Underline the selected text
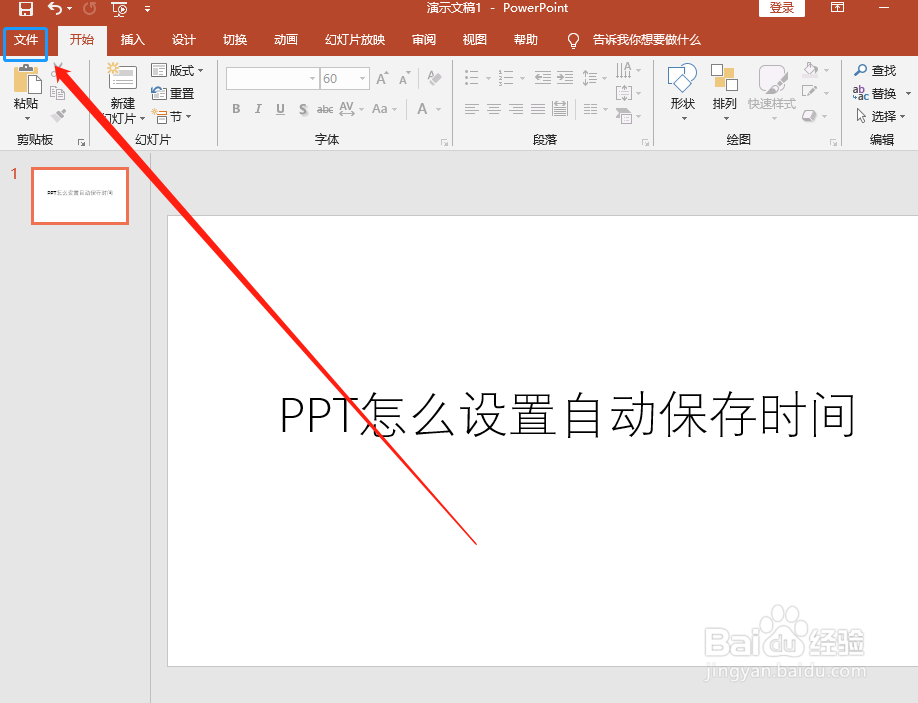This screenshot has height=703, width=918. [280, 109]
